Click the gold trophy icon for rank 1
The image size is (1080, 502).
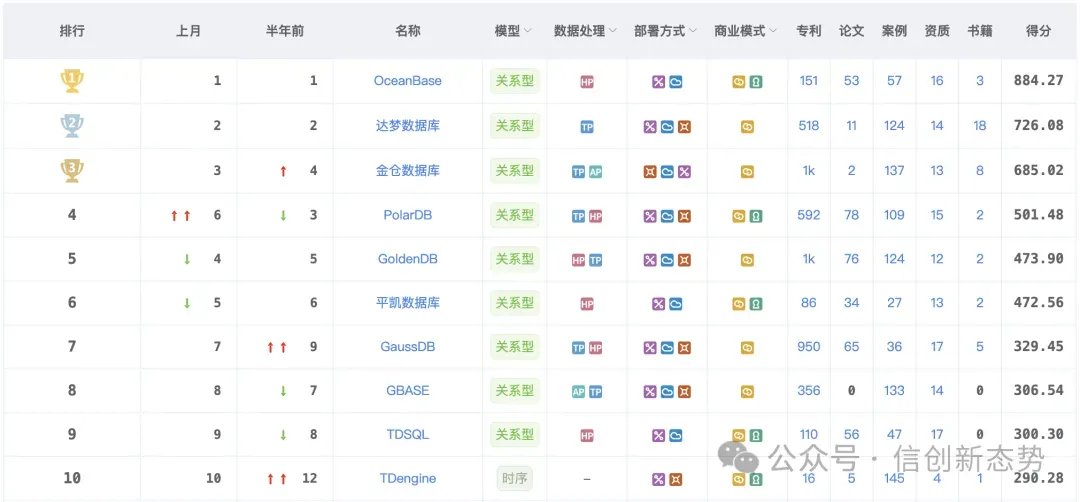(x=72, y=81)
